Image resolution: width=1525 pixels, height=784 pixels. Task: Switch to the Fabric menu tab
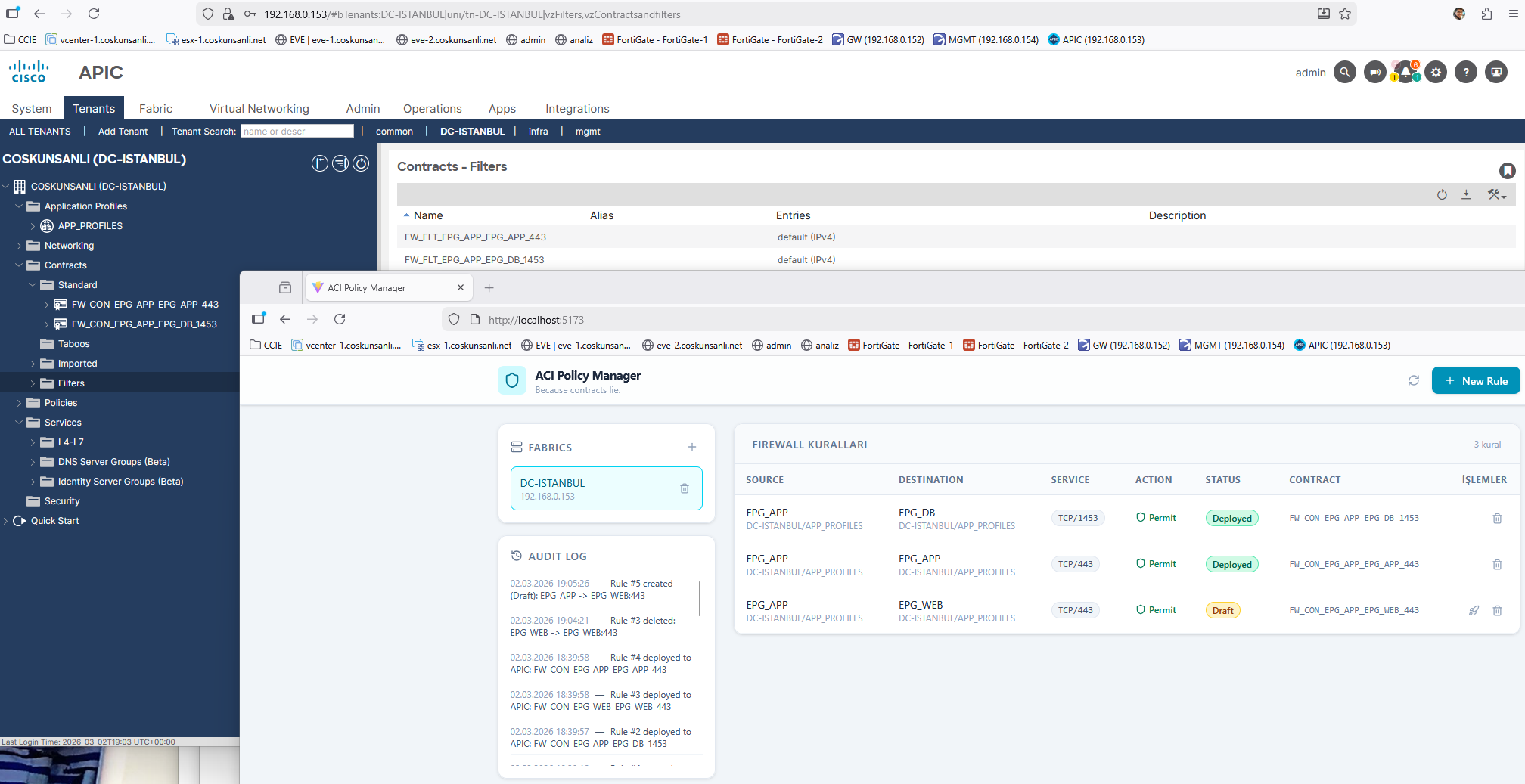[155, 109]
